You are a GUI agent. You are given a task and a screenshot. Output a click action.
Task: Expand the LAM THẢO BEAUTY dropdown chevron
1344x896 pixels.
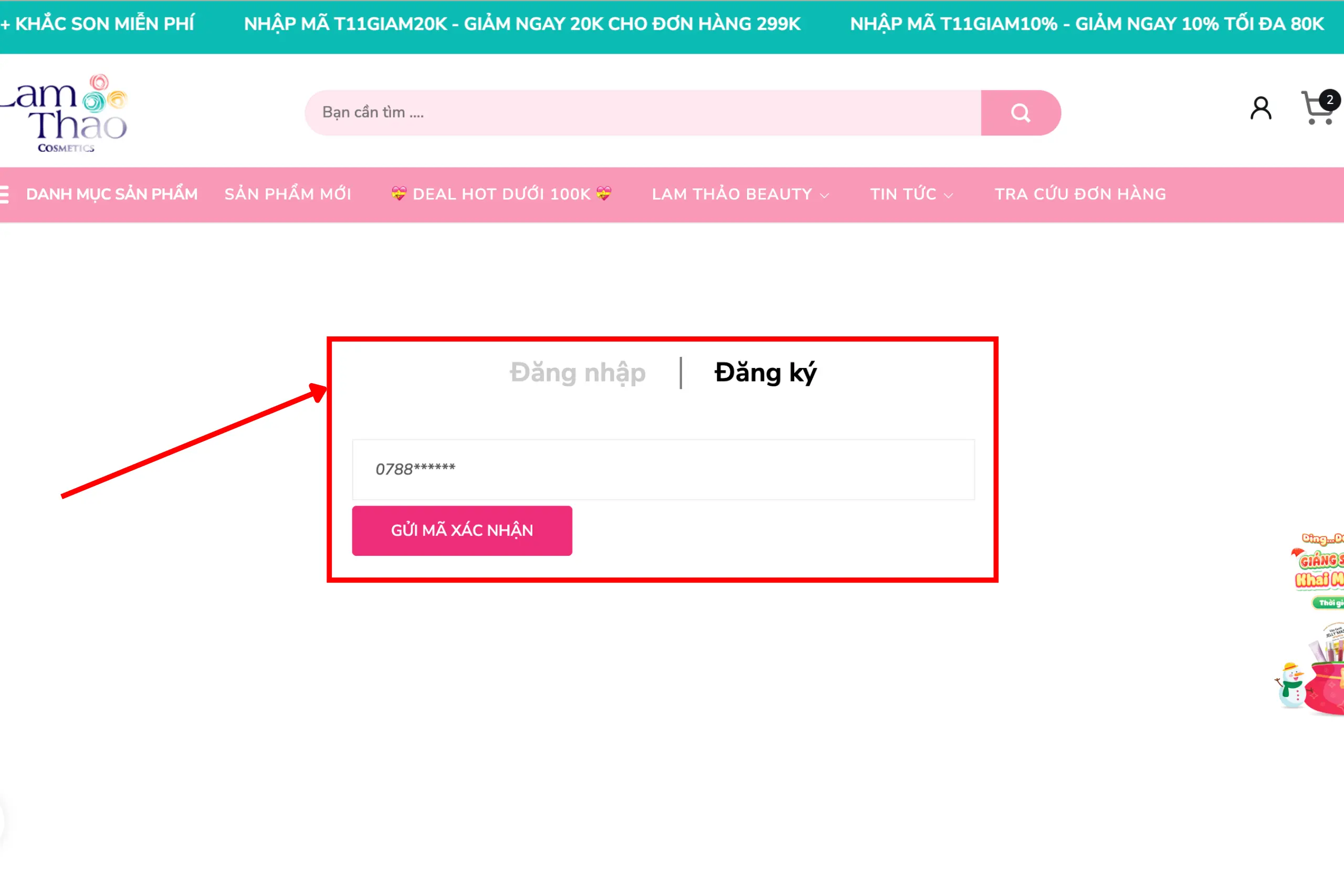(x=825, y=195)
